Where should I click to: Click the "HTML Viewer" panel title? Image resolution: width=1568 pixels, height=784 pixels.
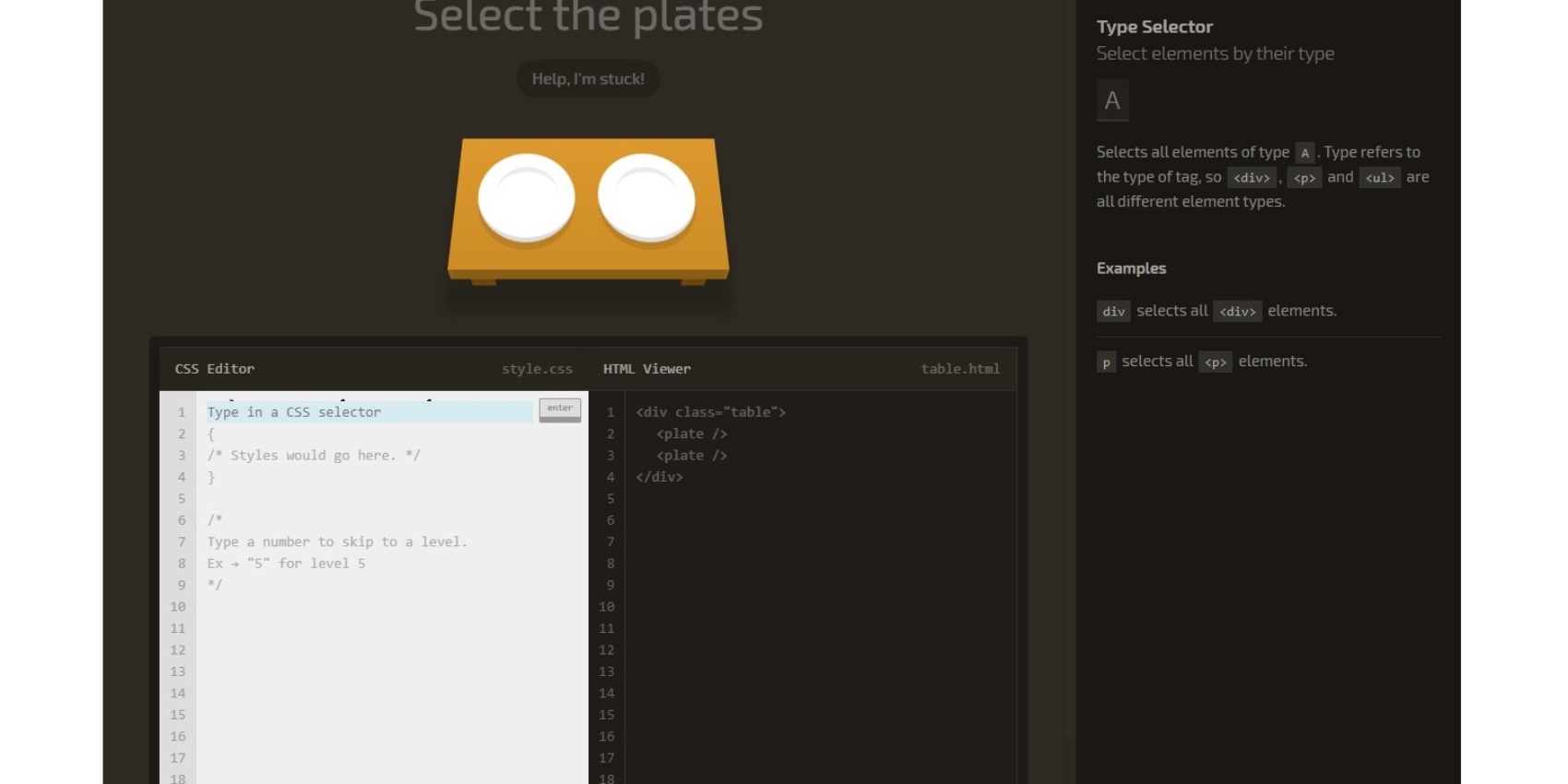tap(647, 369)
